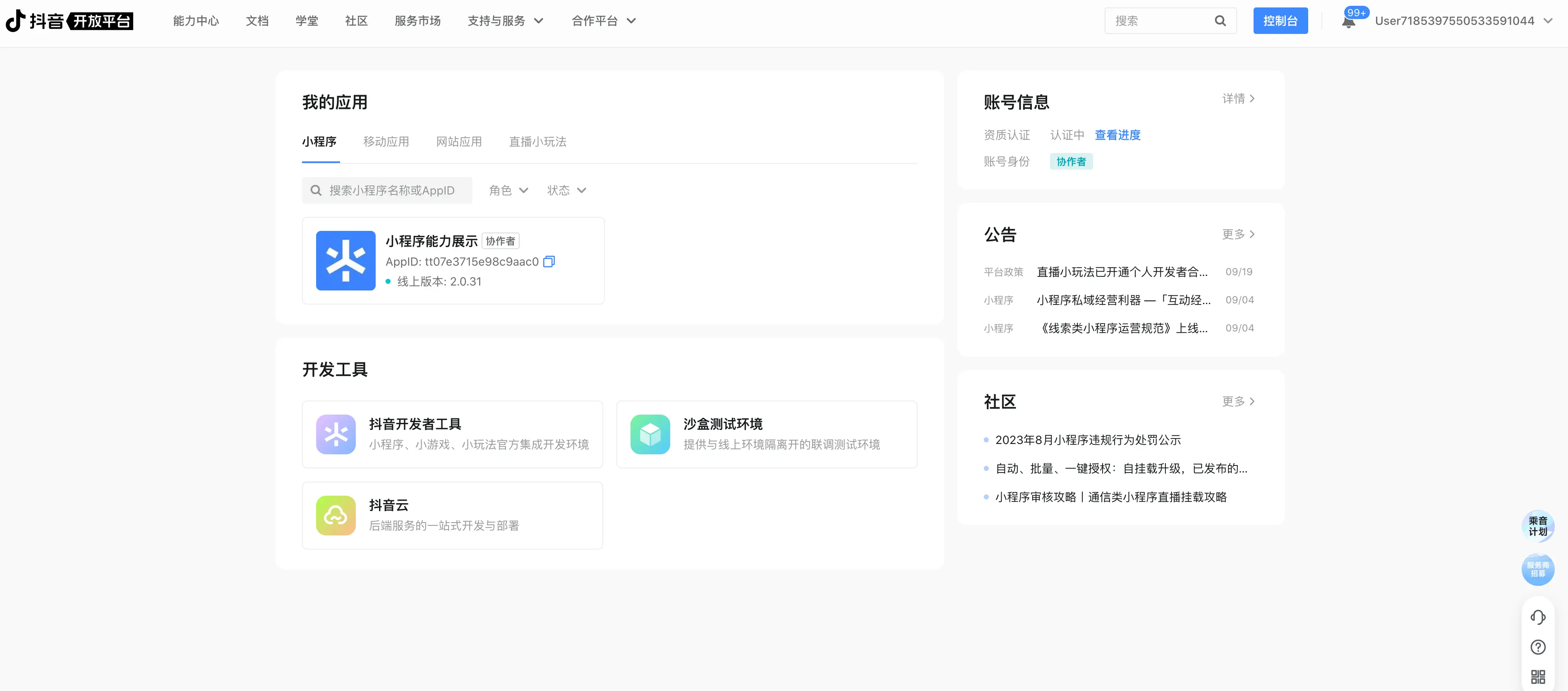Select the 小程序 tab
The image size is (1568, 691).
319,141
